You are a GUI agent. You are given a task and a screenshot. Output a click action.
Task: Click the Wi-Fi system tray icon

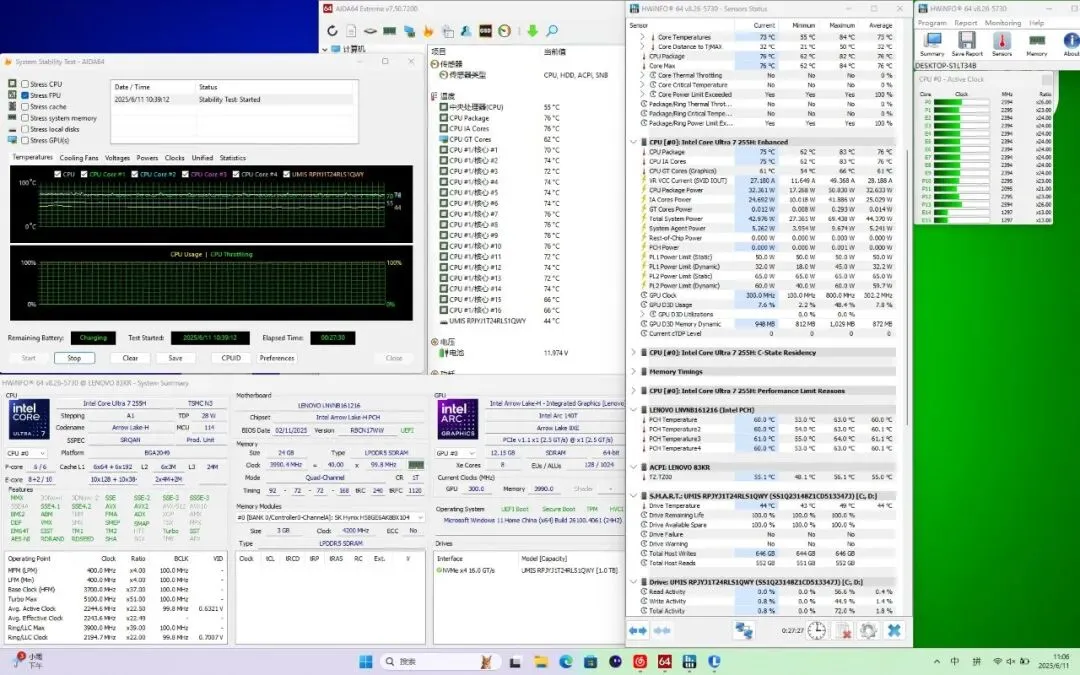pos(997,662)
